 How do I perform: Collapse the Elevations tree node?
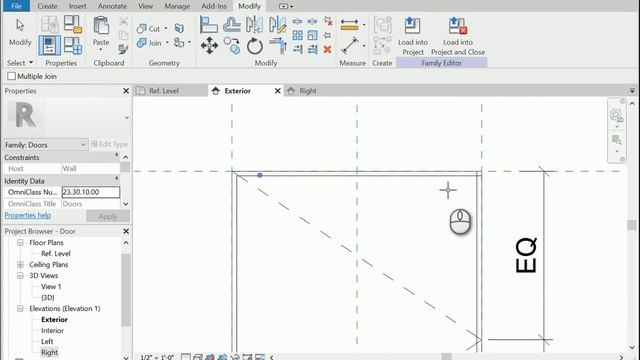(x=20, y=309)
